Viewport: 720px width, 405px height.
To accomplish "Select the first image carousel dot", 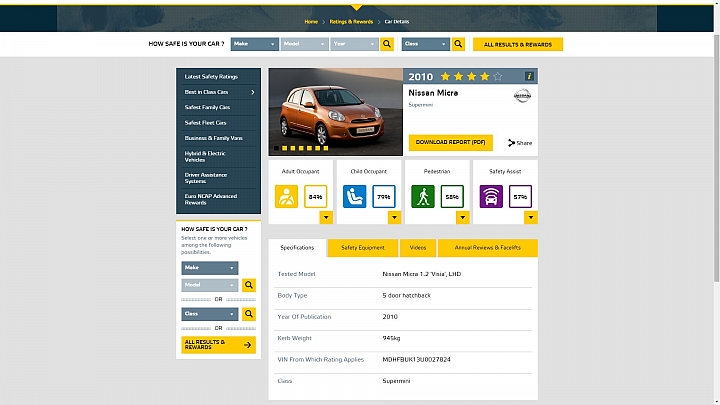I will pyautogui.click(x=276, y=148).
